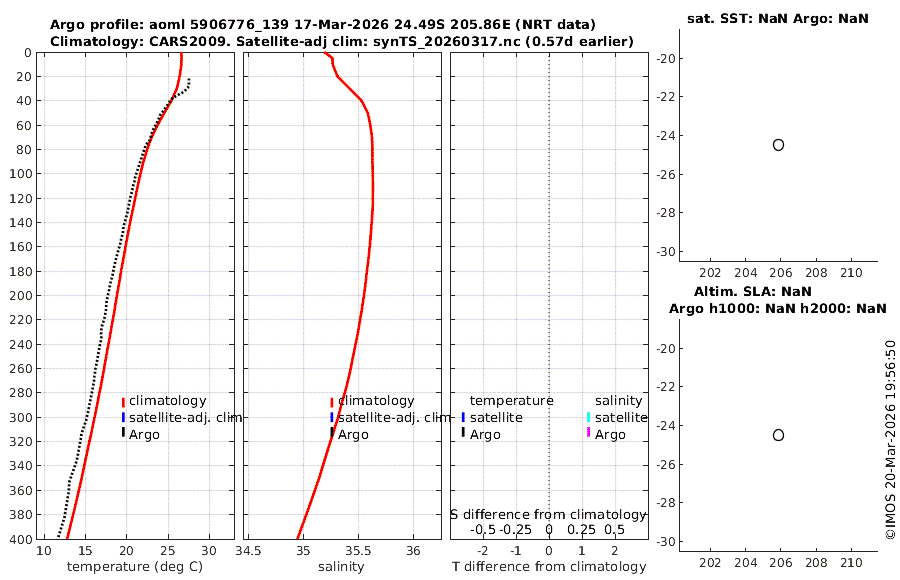Click the red climatology swatch in temperature legend

pyautogui.click(x=123, y=402)
